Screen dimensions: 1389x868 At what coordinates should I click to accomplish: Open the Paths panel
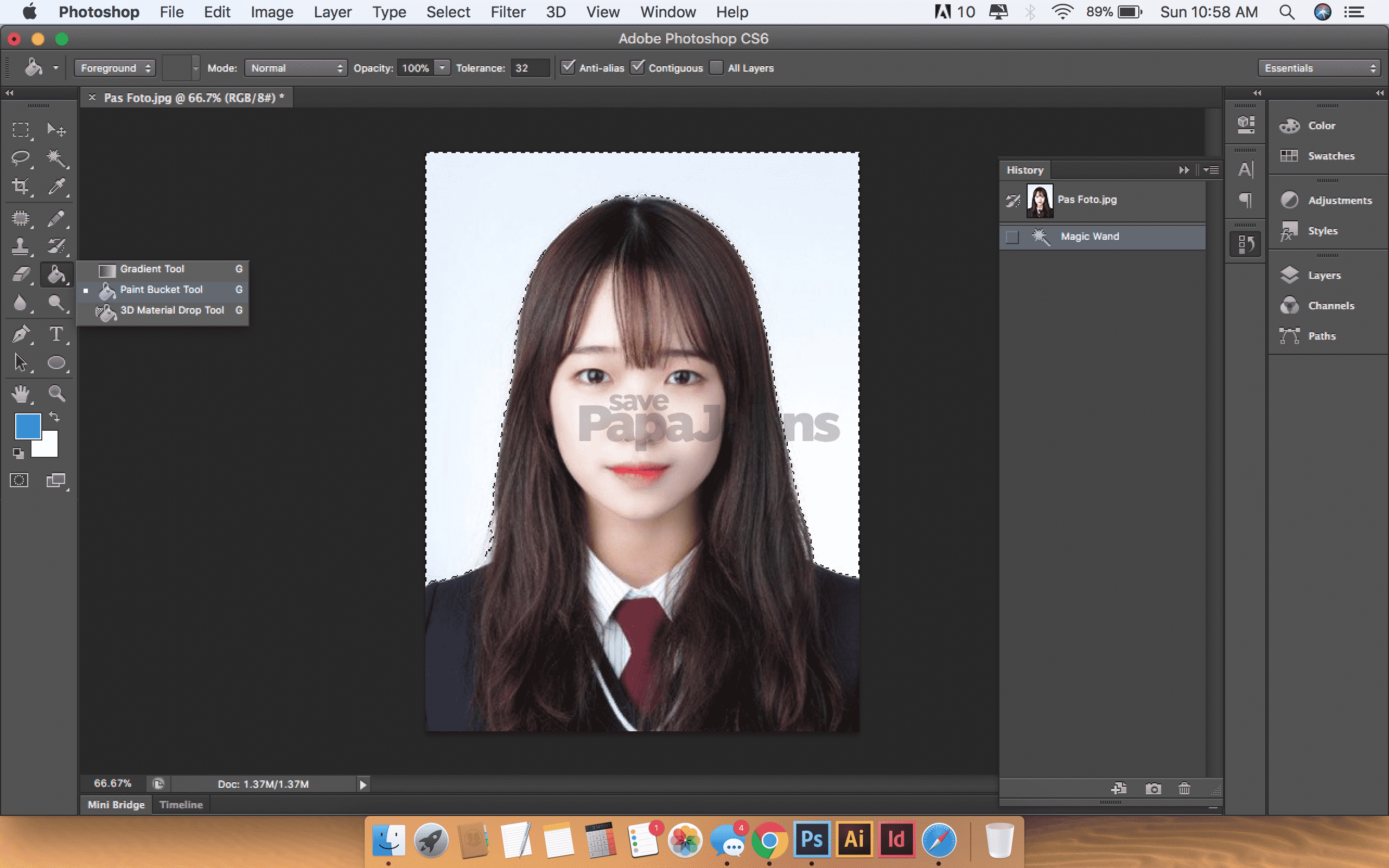[1321, 336]
